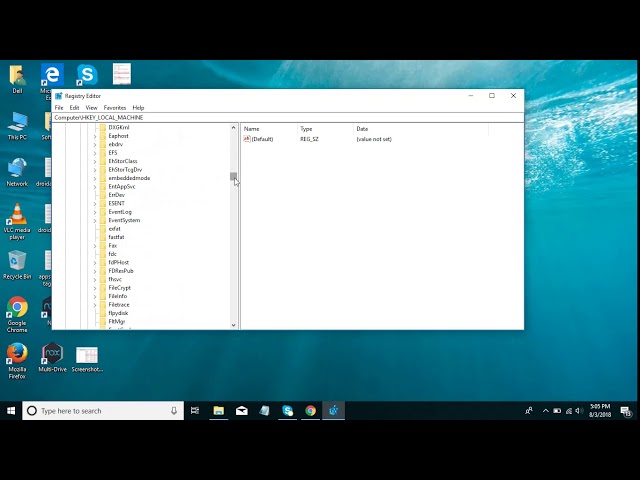The image size is (640, 480).
Task: Open the Recycle Bin
Action: 17,265
